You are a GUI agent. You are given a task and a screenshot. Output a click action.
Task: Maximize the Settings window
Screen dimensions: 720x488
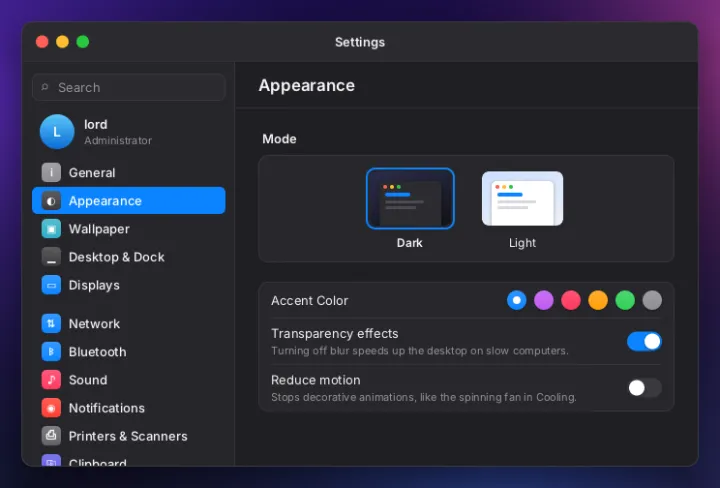coord(83,42)
